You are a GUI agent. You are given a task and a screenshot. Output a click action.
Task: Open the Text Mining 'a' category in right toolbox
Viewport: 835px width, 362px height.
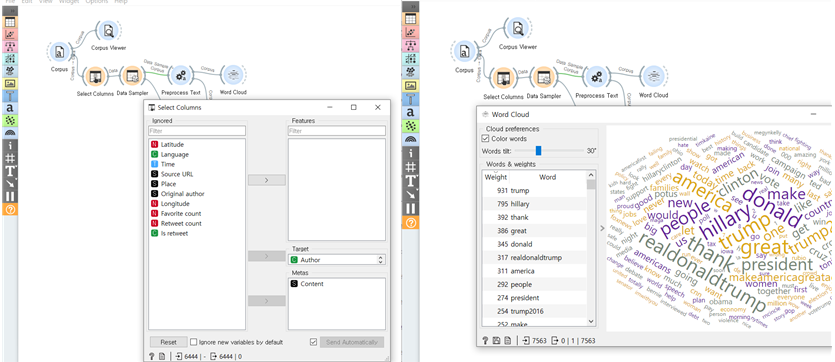[410, 112]
